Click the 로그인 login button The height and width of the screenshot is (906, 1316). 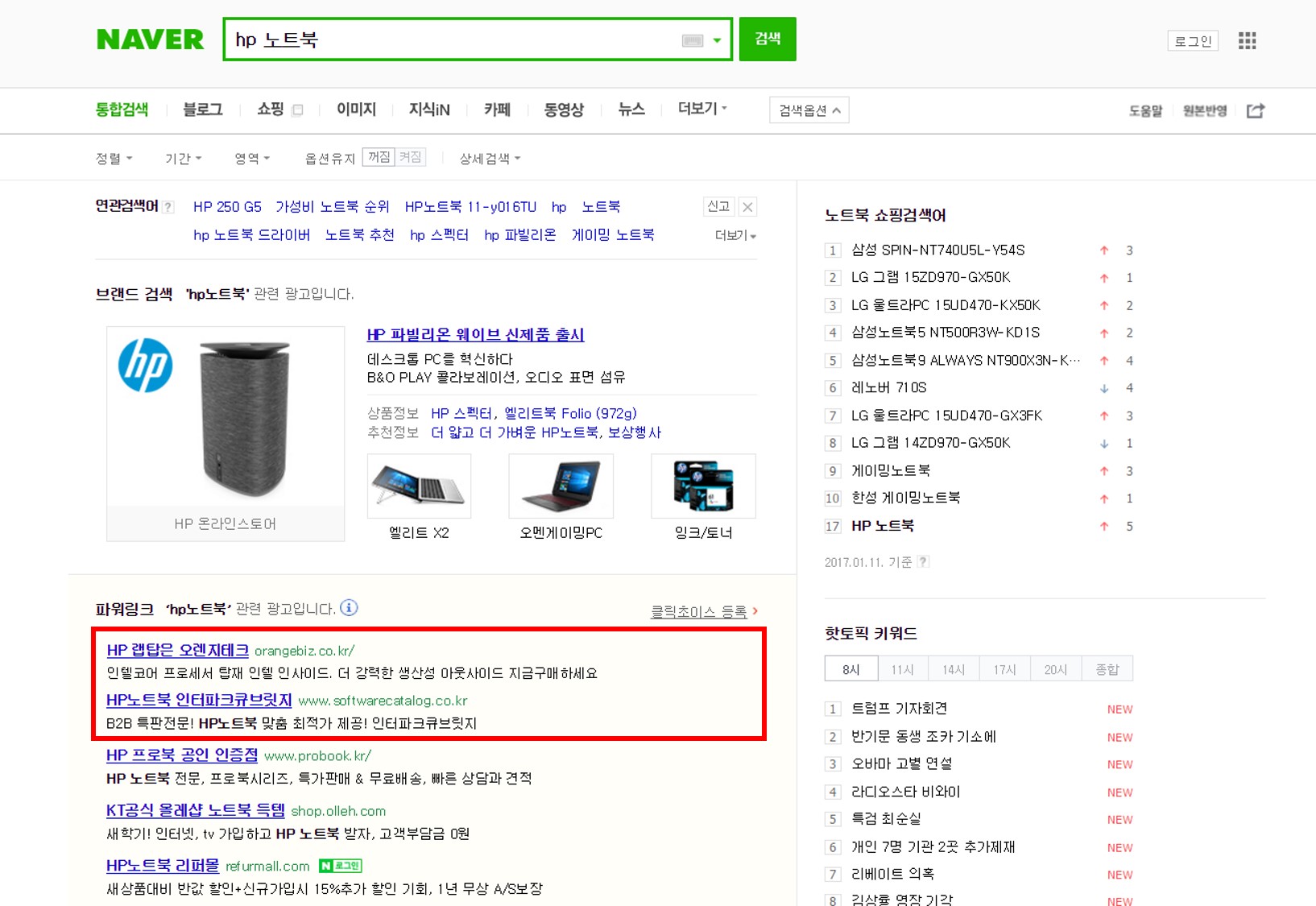[x=1193, y=41]
